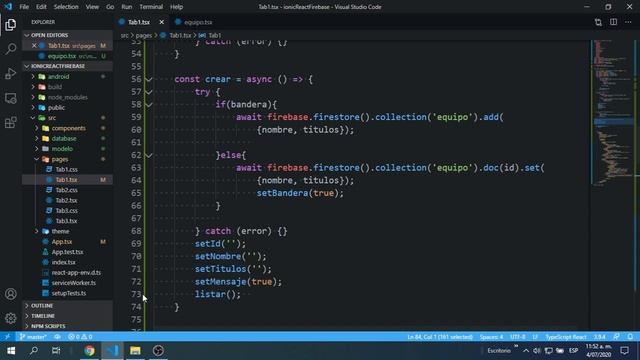Open Chrome from the taskbar
This screenshot has height=360, width=640.
(x=89, y=351)
